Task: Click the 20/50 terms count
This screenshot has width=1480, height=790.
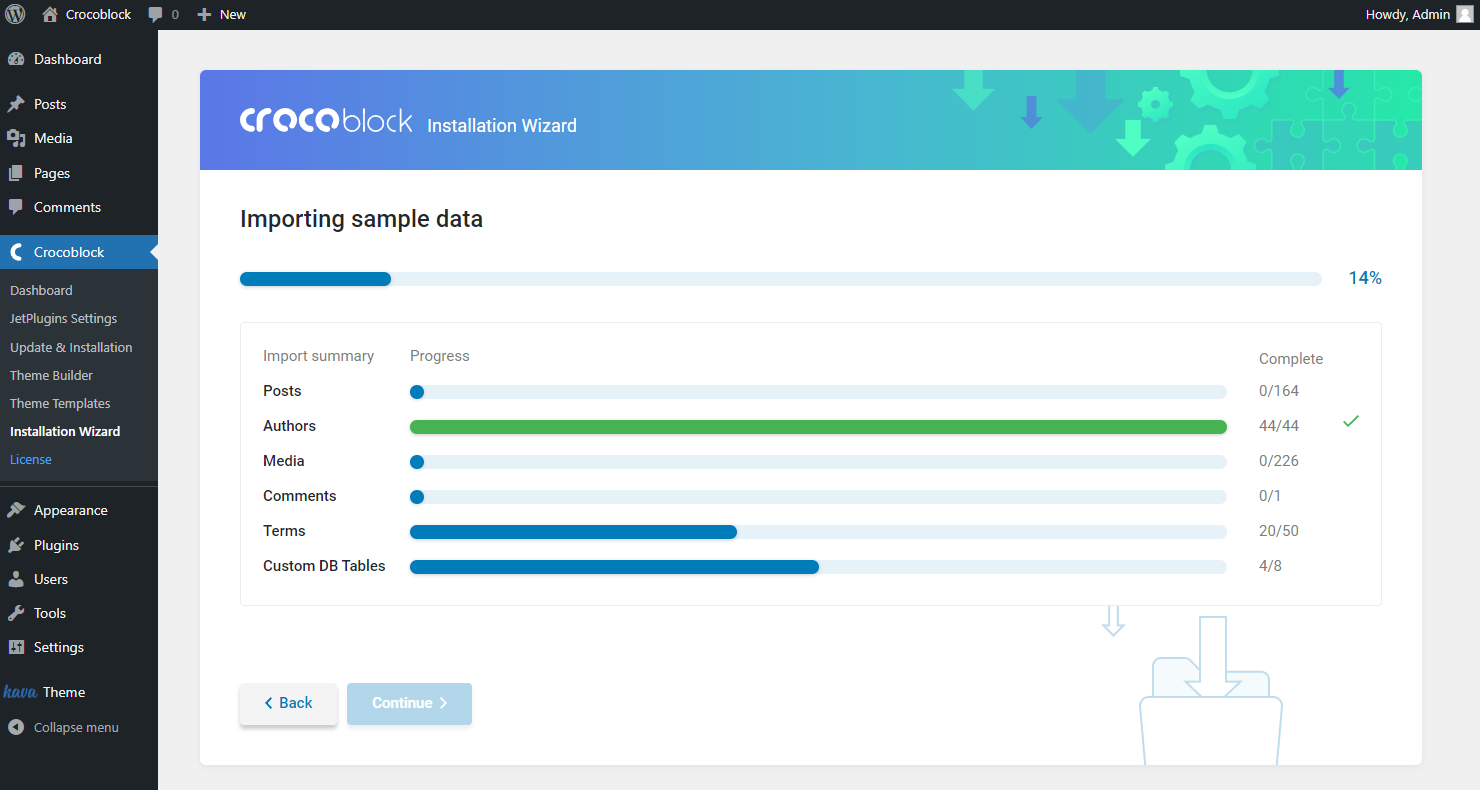Action: 1279,531
